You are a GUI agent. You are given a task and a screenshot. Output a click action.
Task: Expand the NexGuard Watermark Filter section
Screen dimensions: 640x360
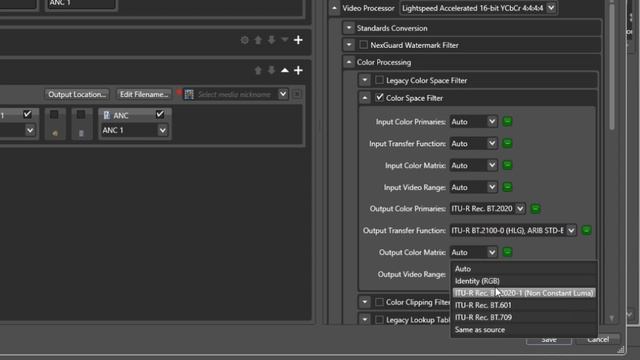click(x=349, y=45)
